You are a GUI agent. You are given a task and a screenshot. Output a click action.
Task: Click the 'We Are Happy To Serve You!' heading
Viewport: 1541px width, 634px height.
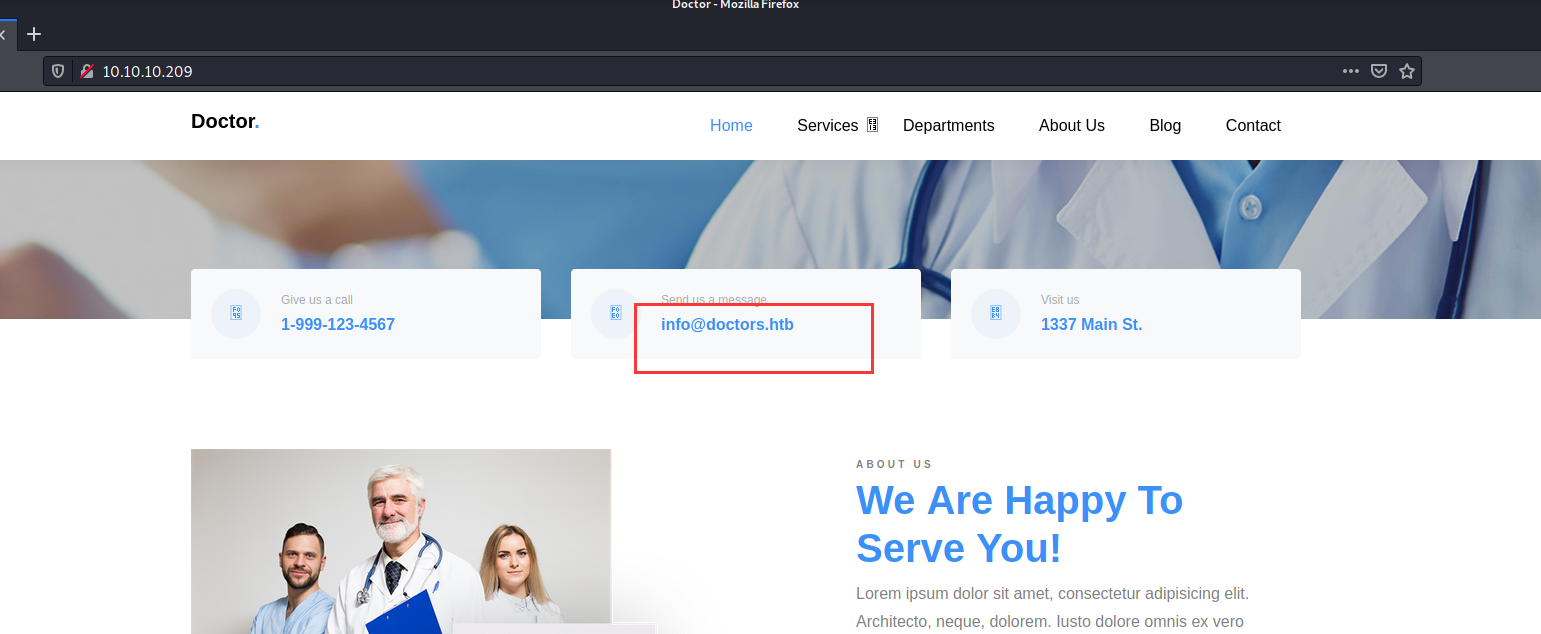pyautogui.click(x=1019, y=524)
